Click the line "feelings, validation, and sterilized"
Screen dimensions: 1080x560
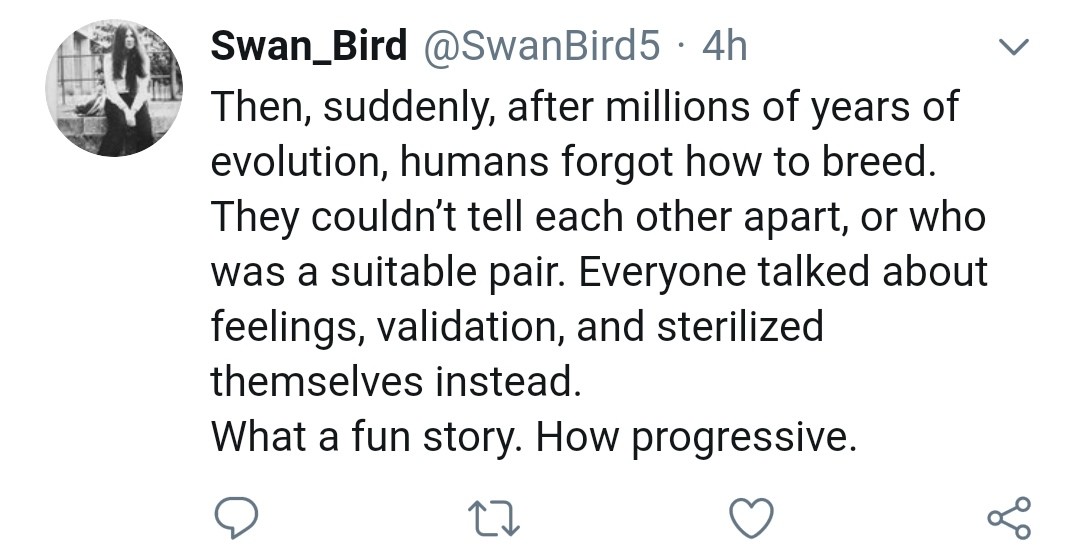point(516,327)
